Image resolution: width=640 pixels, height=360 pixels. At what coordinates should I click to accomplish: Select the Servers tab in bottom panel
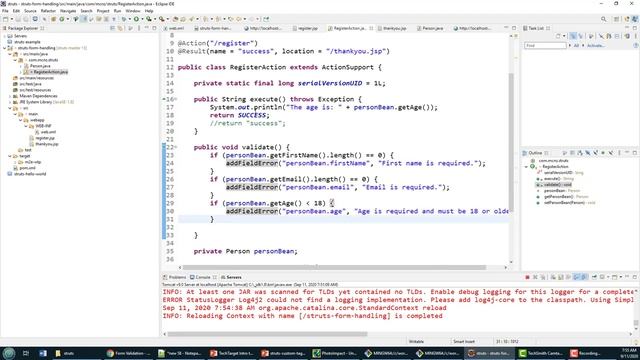(x=231, y=277)
